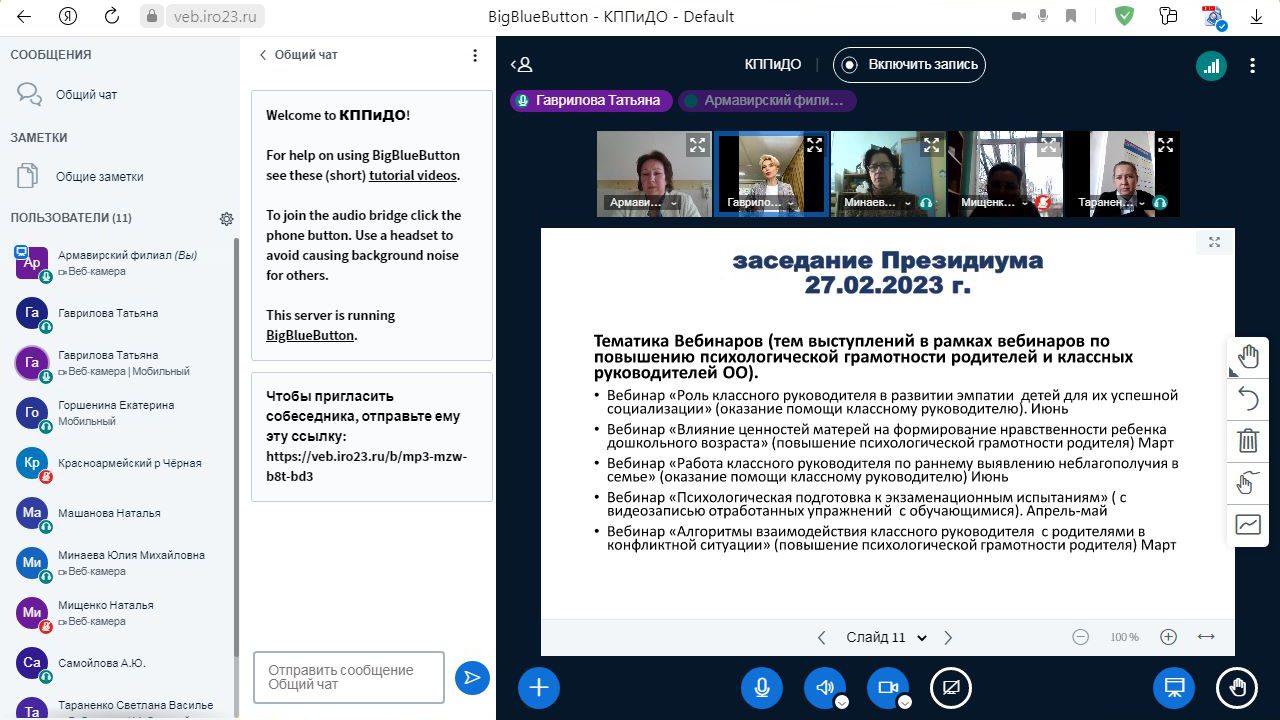The width and height of the screenshot is (1280, 720).
Task: Open the tutorial videos link
Action: (413, 175)
